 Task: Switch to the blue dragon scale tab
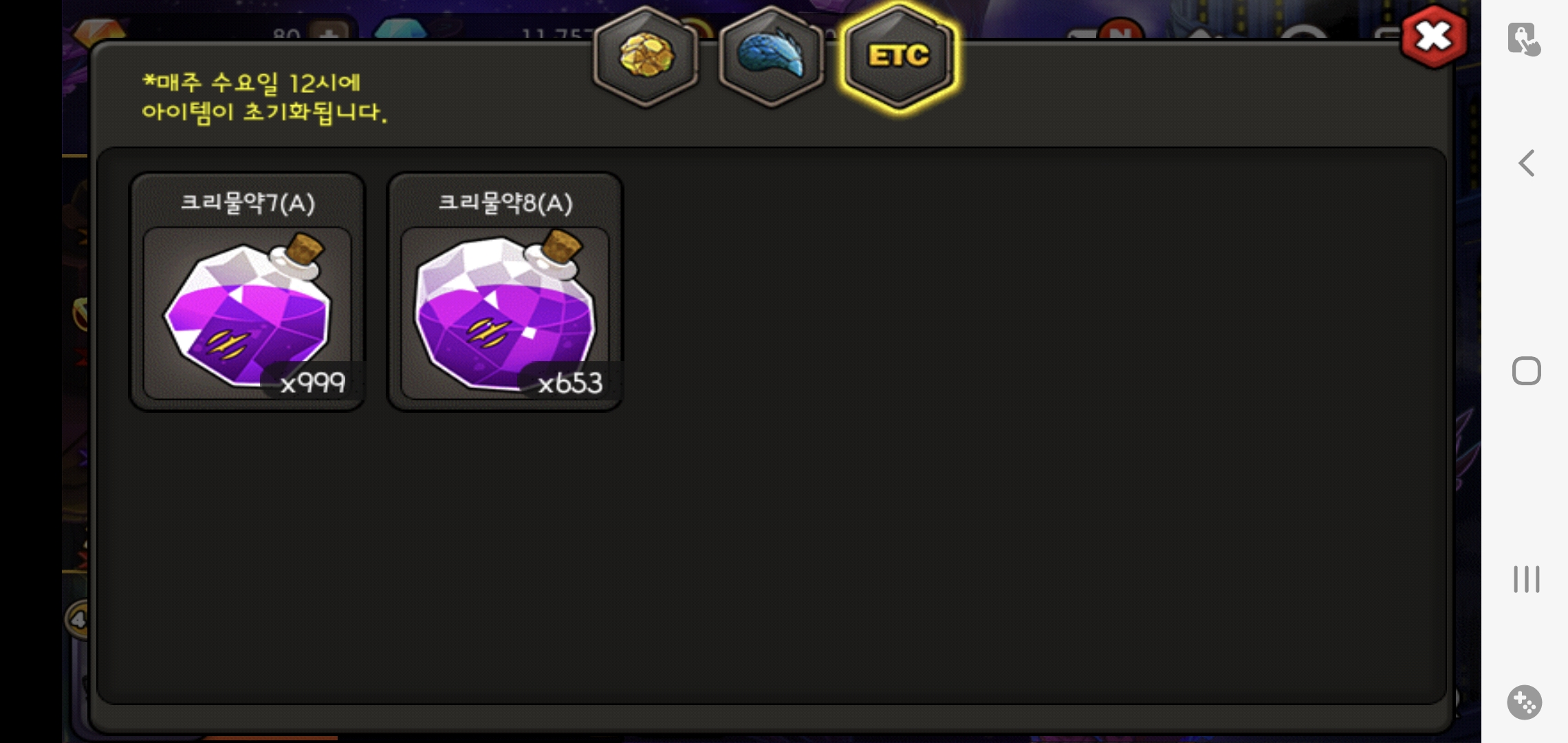coord(771,56)
